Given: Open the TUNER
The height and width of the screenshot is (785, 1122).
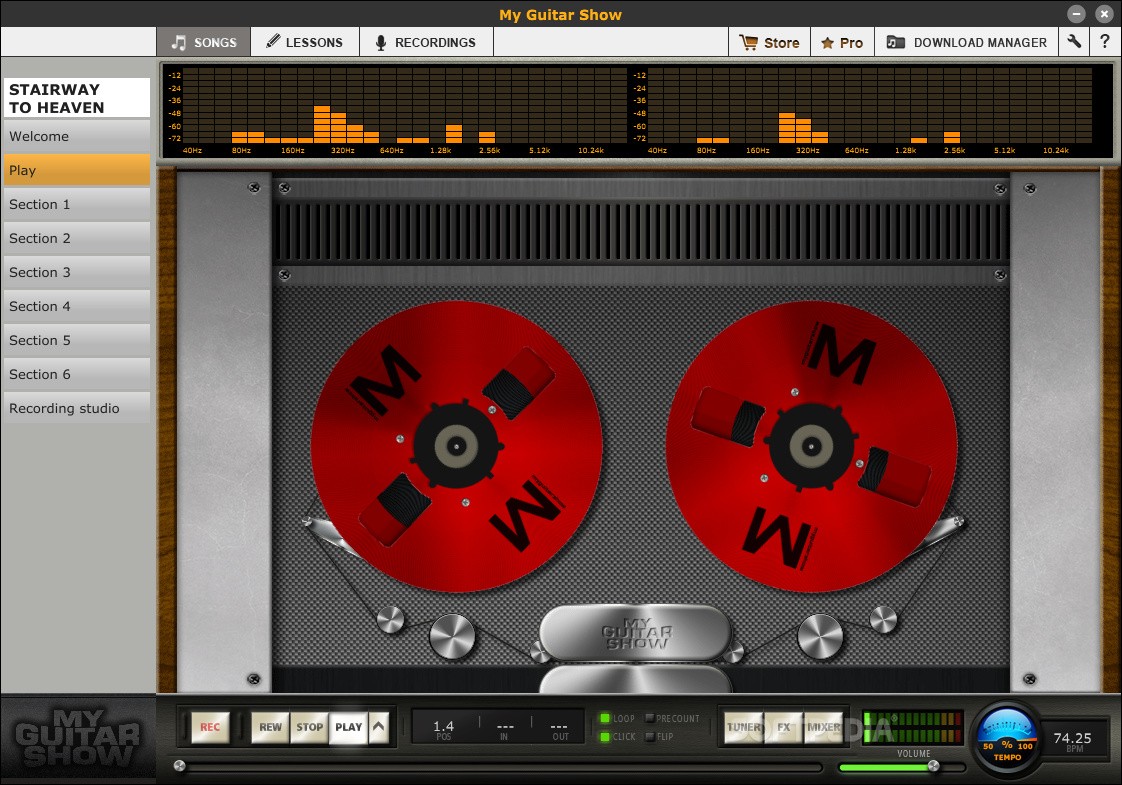Looking at the screenshot, I should (744, 727).
